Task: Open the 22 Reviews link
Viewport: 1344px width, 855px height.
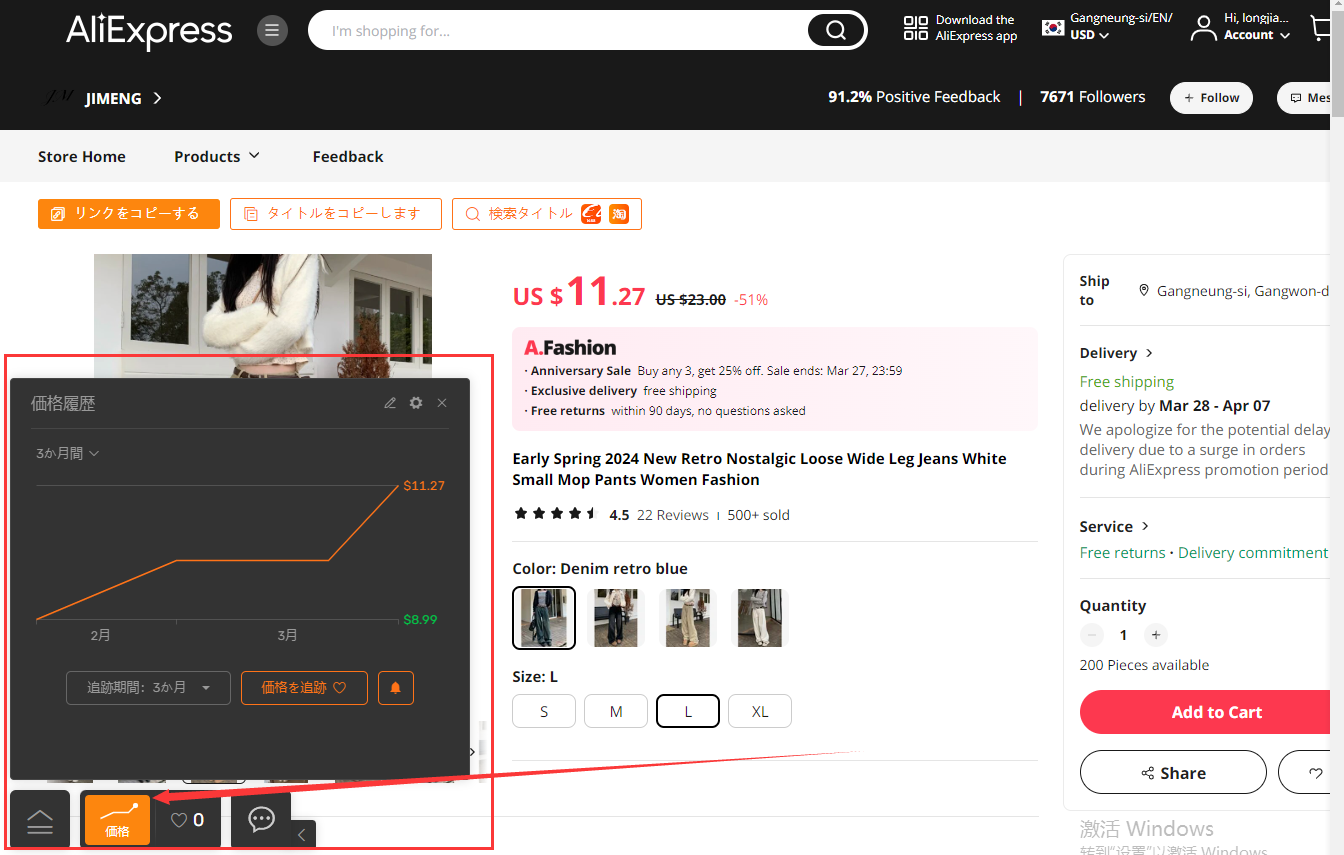Action: tap(672, 515)
